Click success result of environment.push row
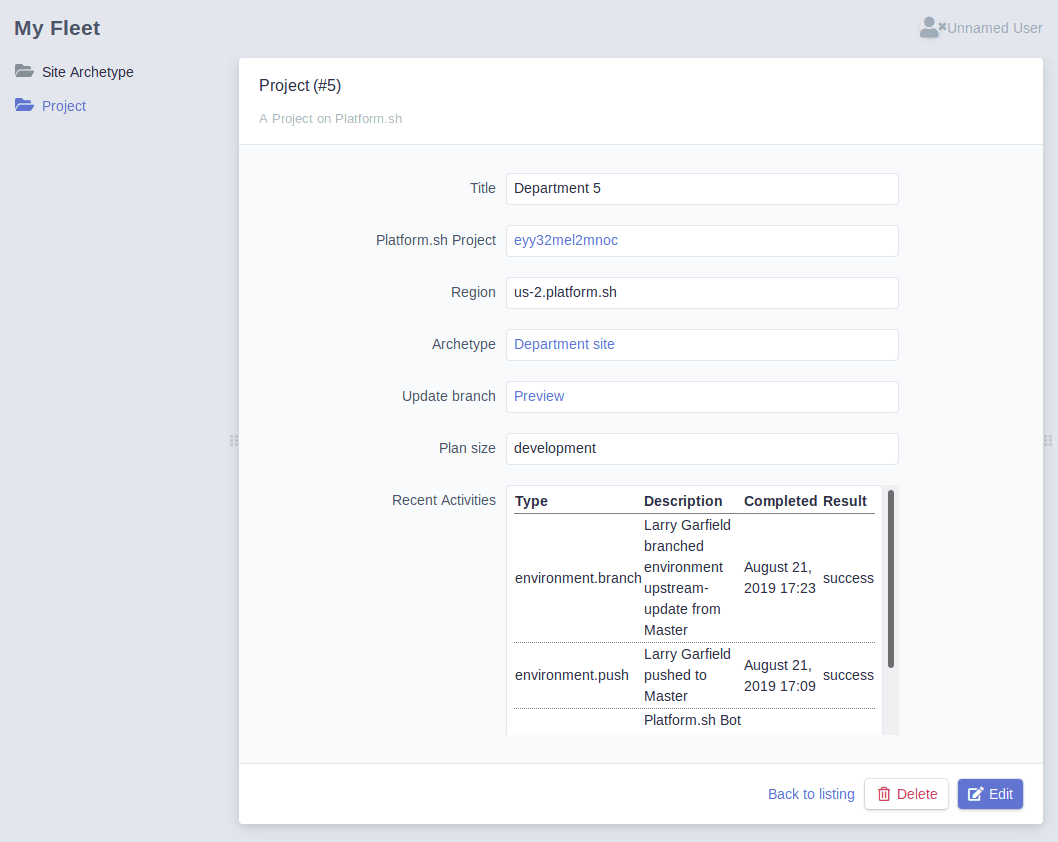The width and height of the screenshot is (1058, 842). tap(848, 675)
